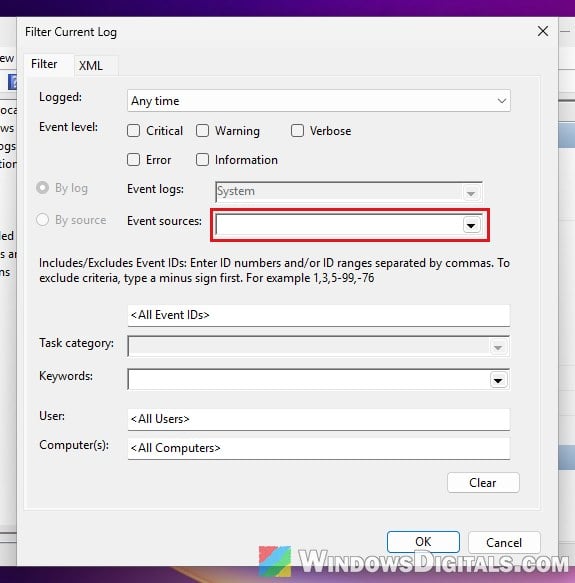This screenshot has height=583, width=575.
Task: Cancel the Filter Current Log dialog
Action: click(x=504, y=542)
